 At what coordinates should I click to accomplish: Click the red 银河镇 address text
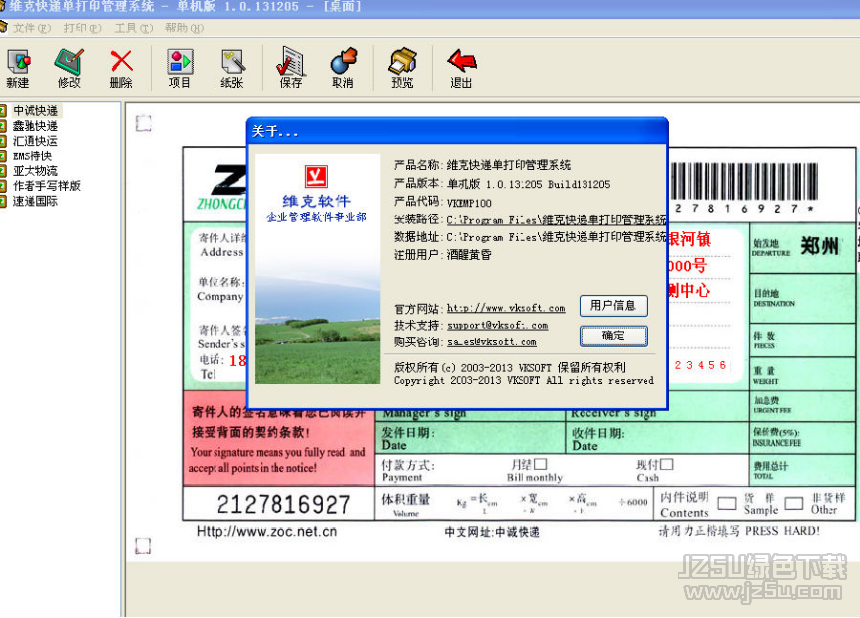[689, 239]
